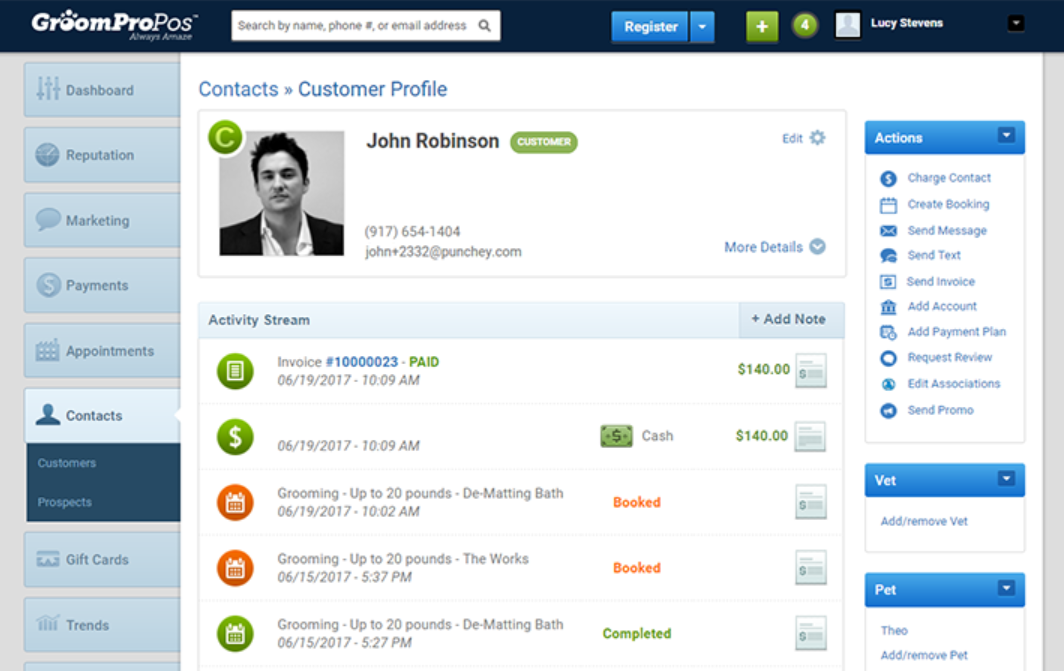Collapse the Pet panel arrow
Image resolution: width=1064 pixels, height=671 pixels.
(1006, 588)
